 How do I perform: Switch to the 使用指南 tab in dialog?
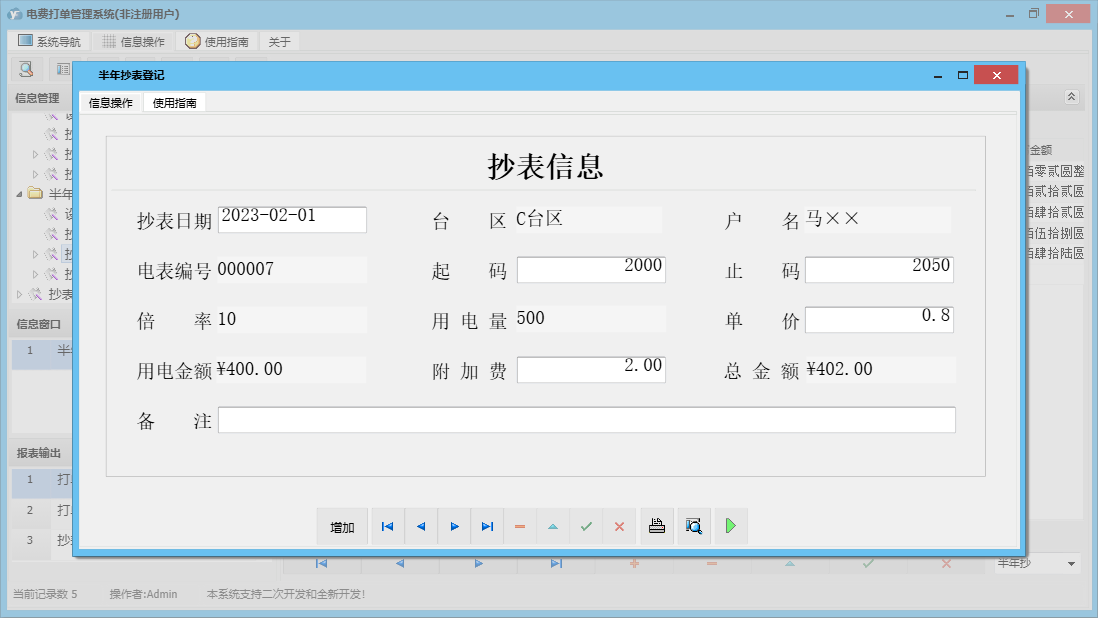pyautogui.click(x=175, y=102)
